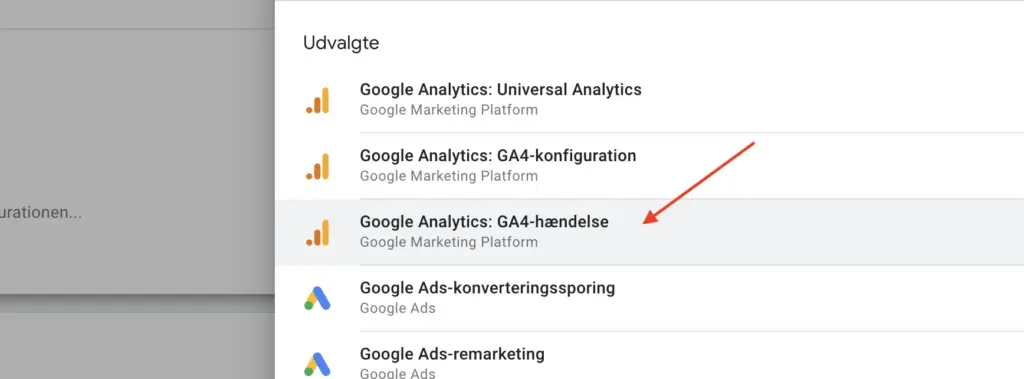Image resolution: width=1024 pixels, height=379 pixels.
Task: Click the Google Ads-konverteringssporing logo icon
Action: pos(317,298)
